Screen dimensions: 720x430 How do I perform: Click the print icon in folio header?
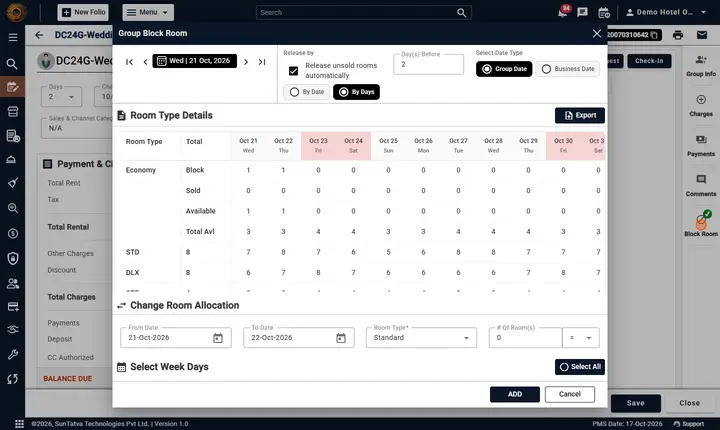678,35
